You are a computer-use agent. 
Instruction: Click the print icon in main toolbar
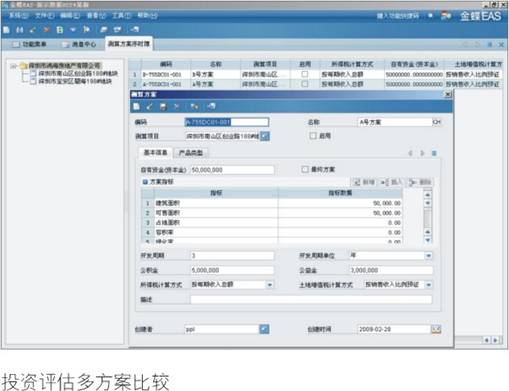click(x=104, y=30)
